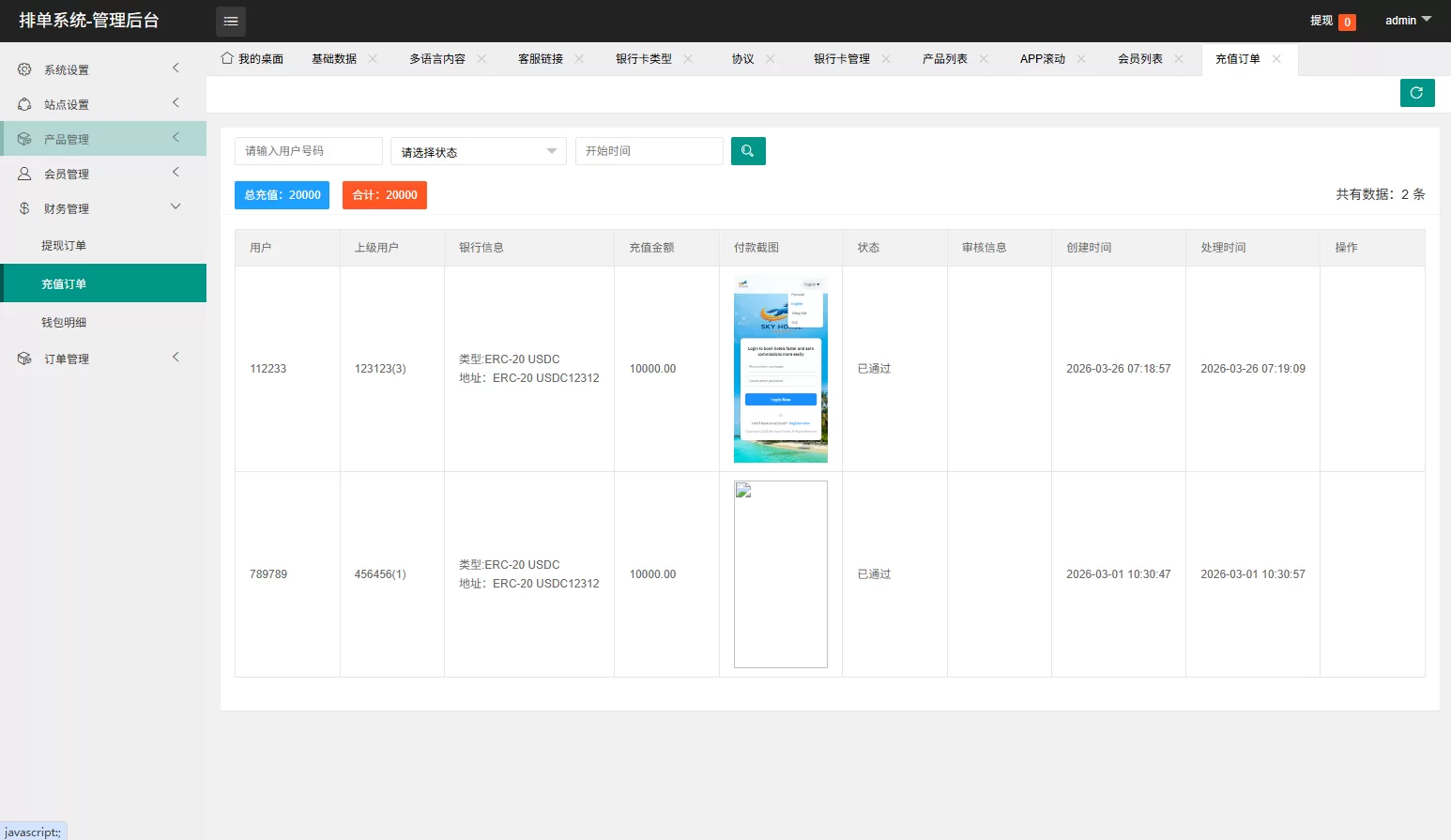Image resolution: width=1451 pixels, height=840 pixels.
Task: Click the 系统设置 gear icon
Action: 24,69
